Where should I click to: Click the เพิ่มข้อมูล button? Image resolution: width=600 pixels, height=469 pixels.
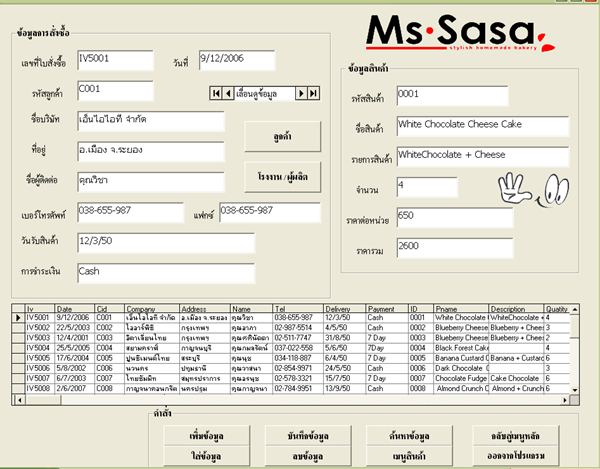[207, 436]
